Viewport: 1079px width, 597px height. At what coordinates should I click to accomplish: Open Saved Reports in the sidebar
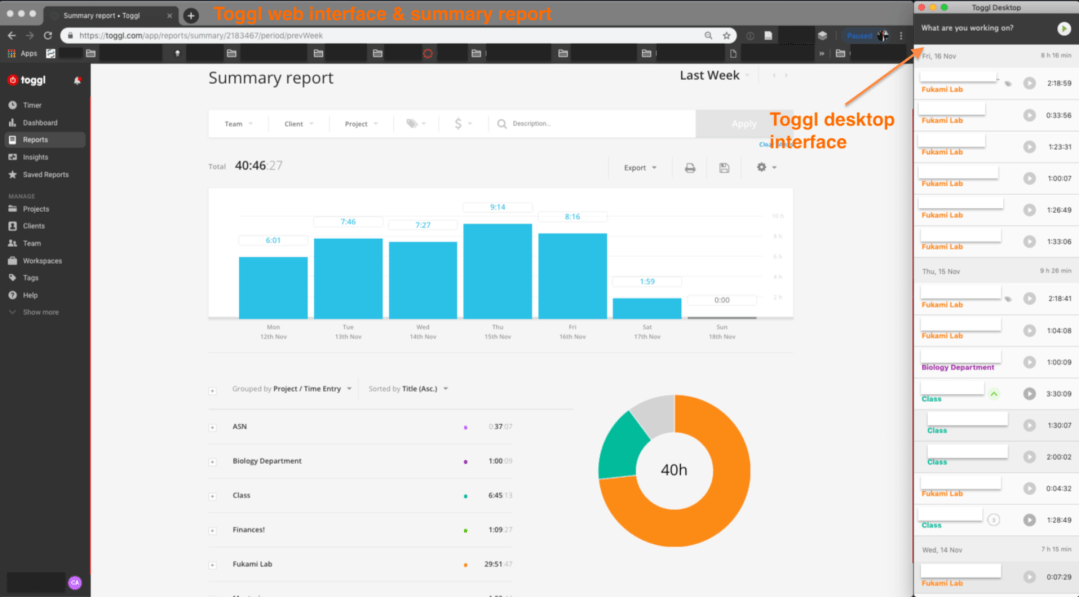45,175
